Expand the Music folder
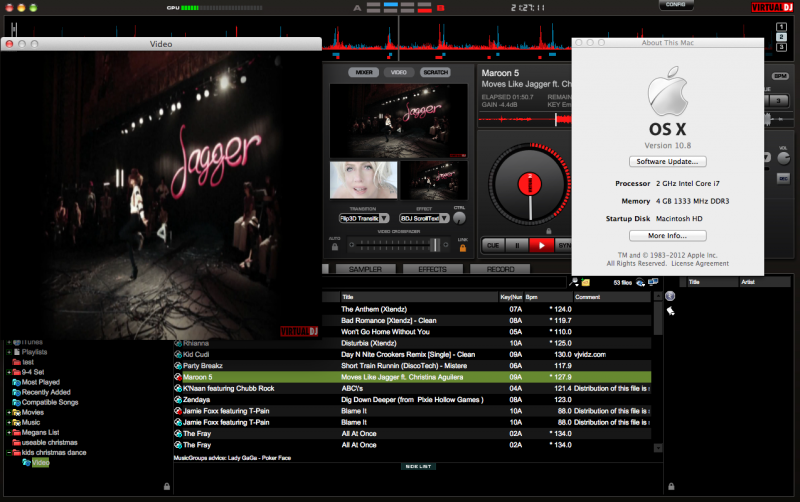Viewport: 800px width, 502px height. click(x=9, y=422)
